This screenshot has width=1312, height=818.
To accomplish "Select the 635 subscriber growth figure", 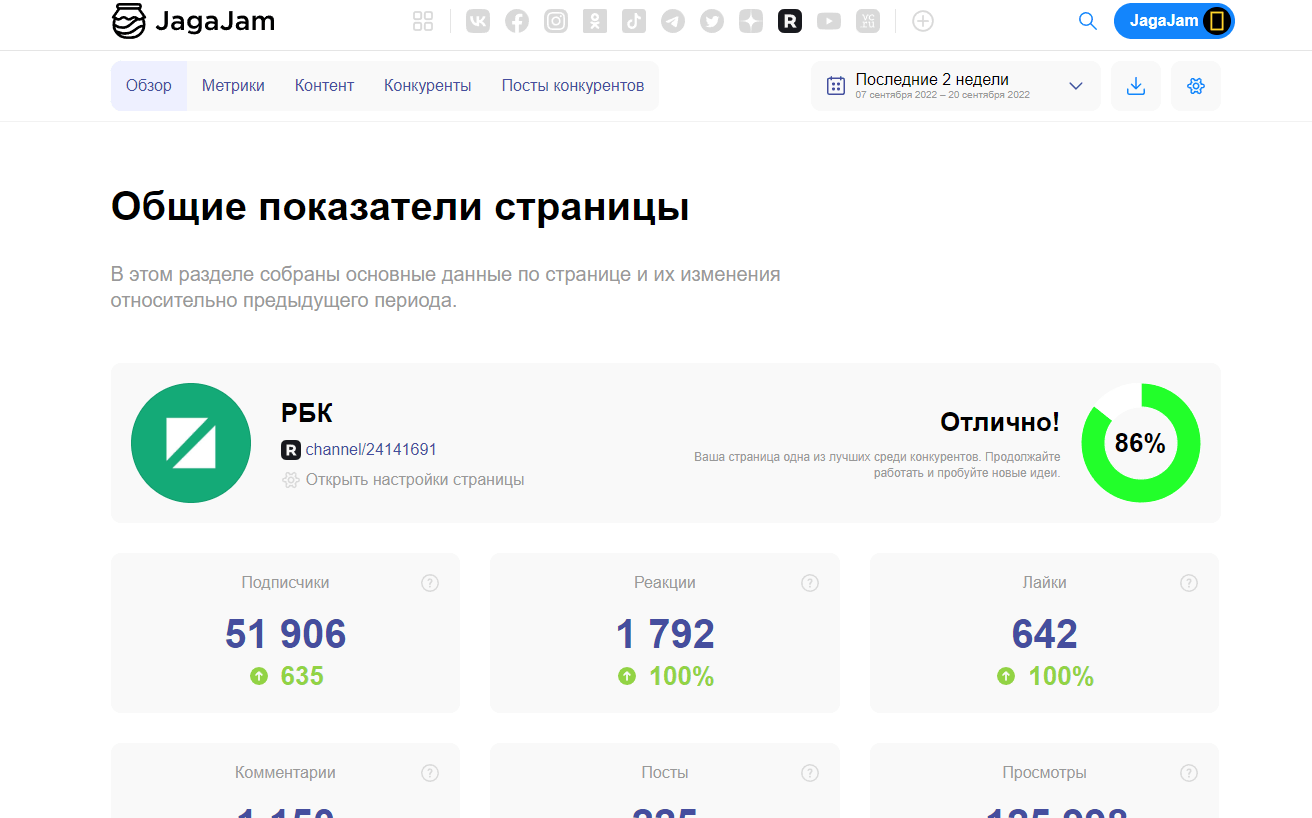I will tap(302, 676).
